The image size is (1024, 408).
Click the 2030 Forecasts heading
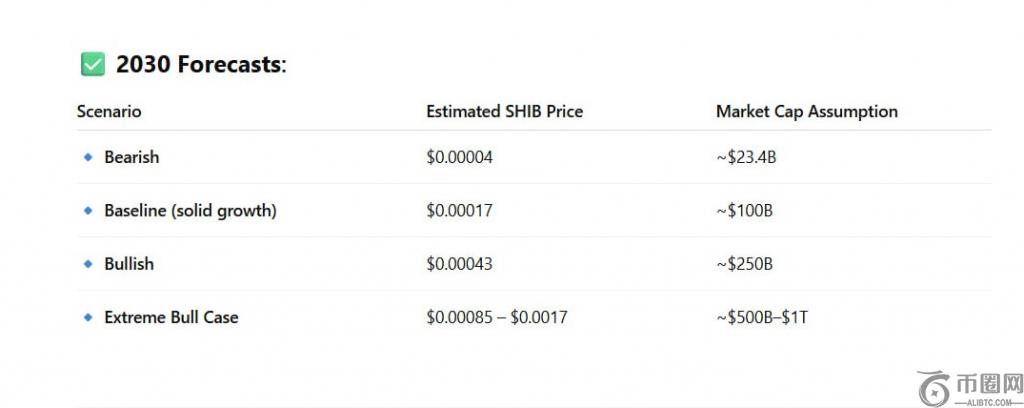pyautogui.click(x=200, y=65)
